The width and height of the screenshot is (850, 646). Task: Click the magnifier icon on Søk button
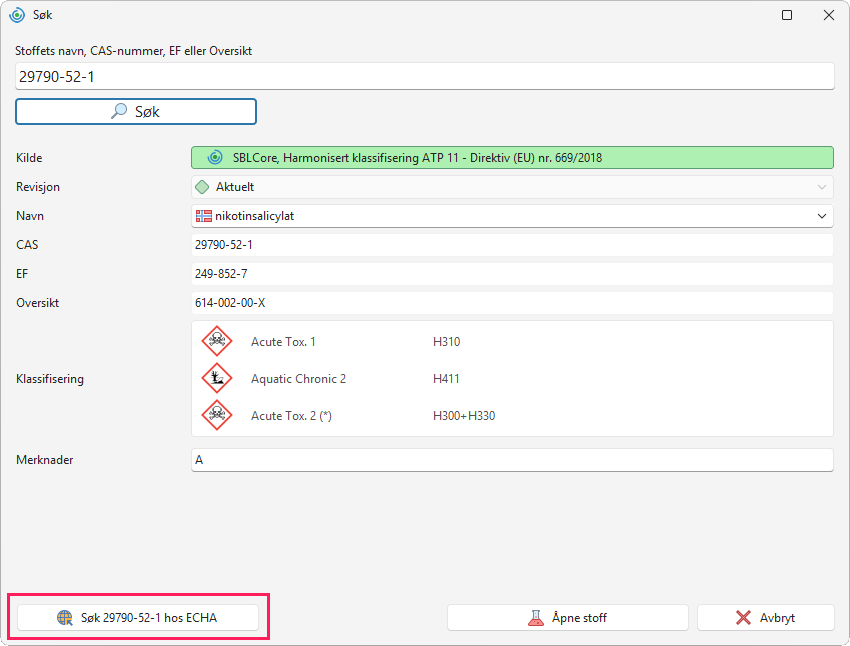[x=119, y=111]
